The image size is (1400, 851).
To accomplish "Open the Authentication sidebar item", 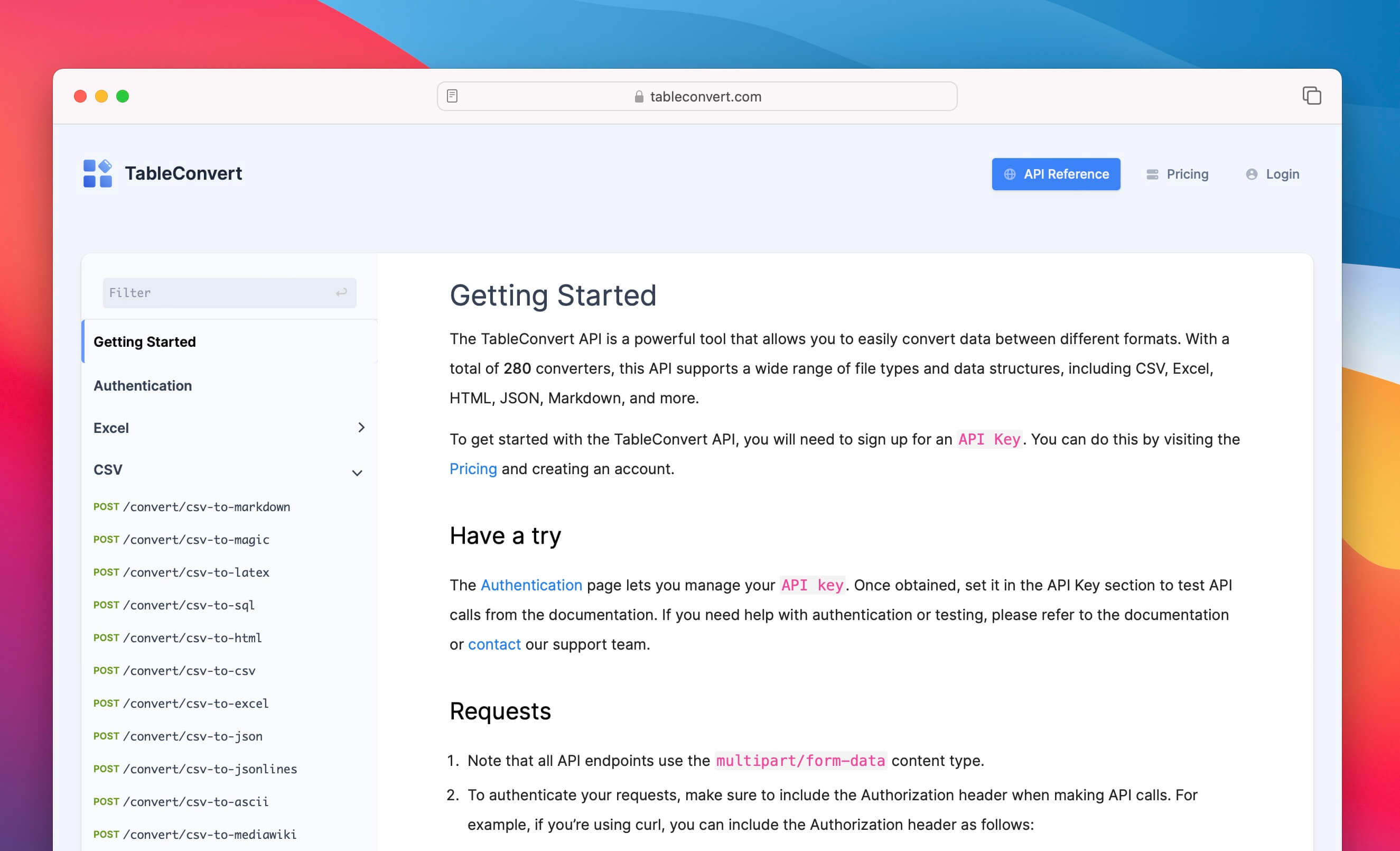I will pyautogui.click(x=143, y=385).
